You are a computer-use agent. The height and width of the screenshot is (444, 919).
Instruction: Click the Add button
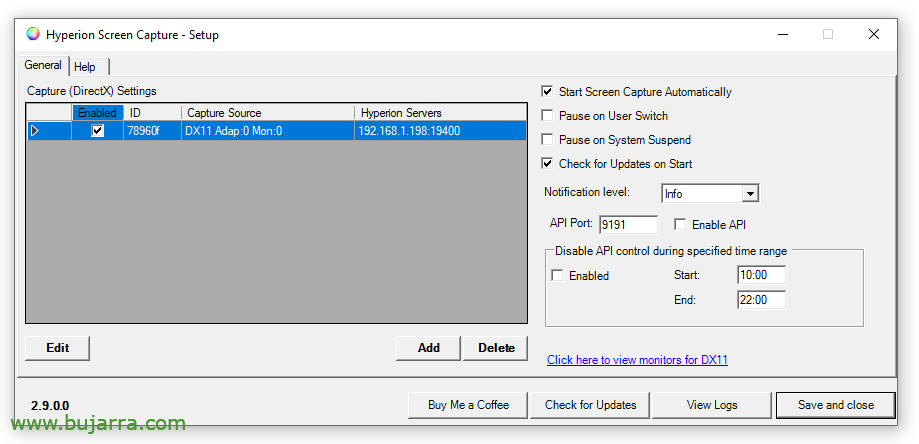(428, 348)
